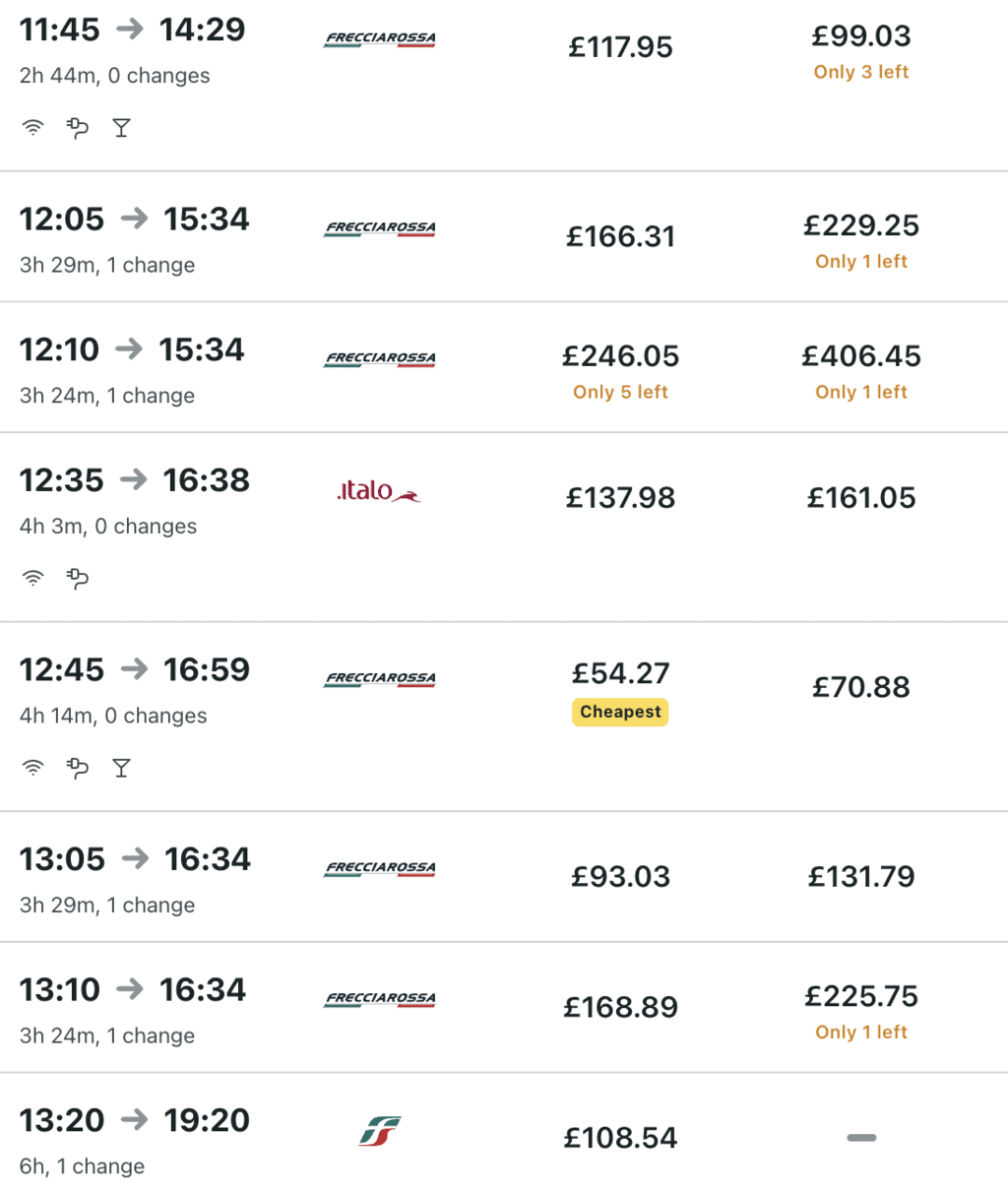Choose the £117.95 fare for 11:45
Screen dimensions: 1008x1192
620,47
